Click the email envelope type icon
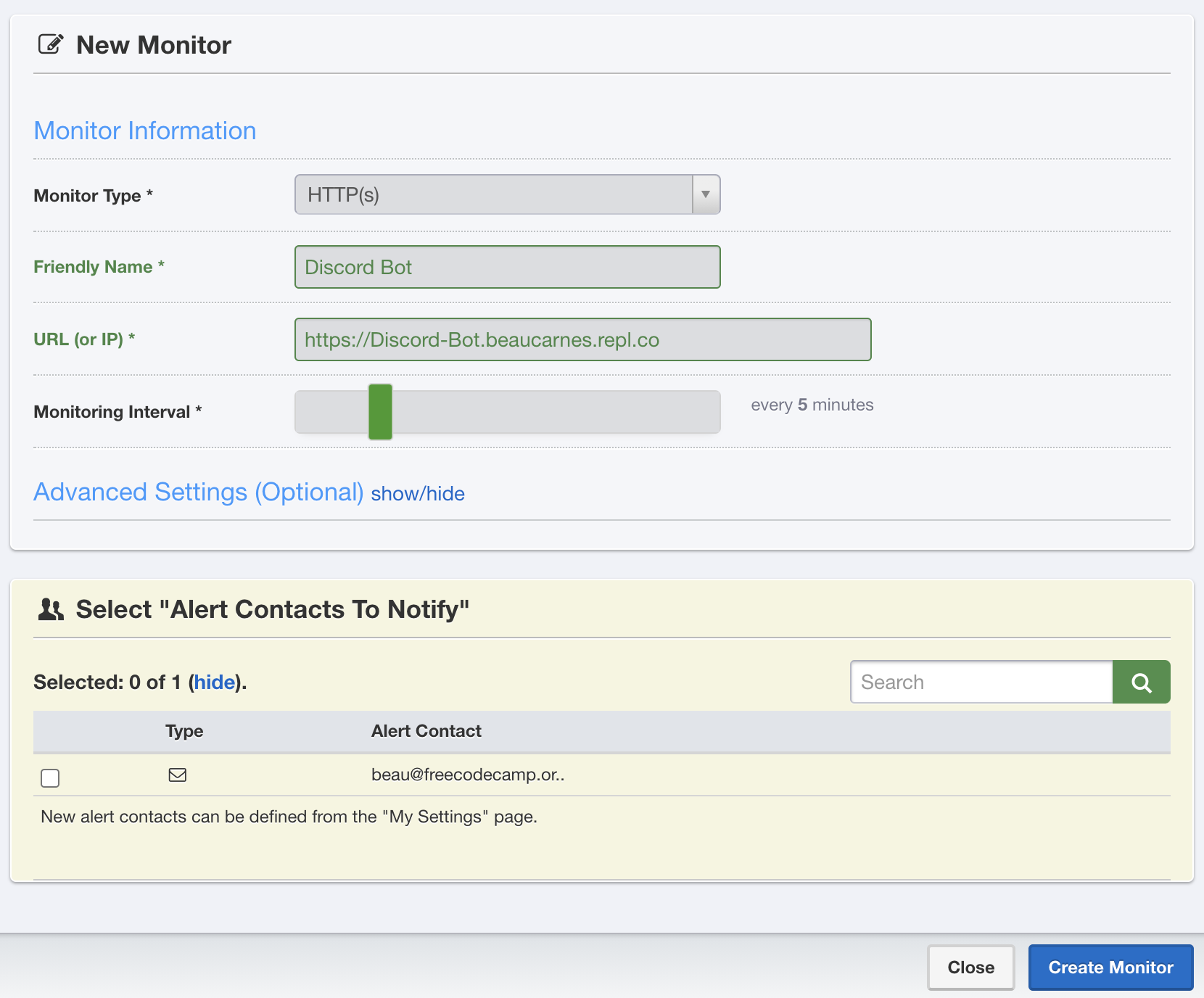Viewport: 1204px width, 998px height. 178,775
